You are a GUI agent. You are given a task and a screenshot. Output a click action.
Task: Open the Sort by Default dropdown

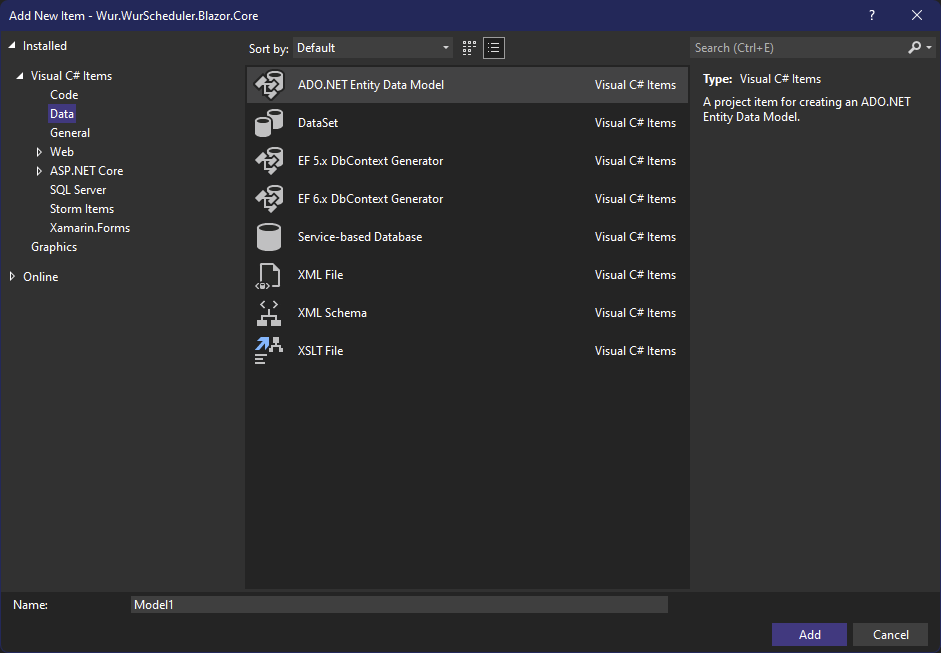point(373,48)
